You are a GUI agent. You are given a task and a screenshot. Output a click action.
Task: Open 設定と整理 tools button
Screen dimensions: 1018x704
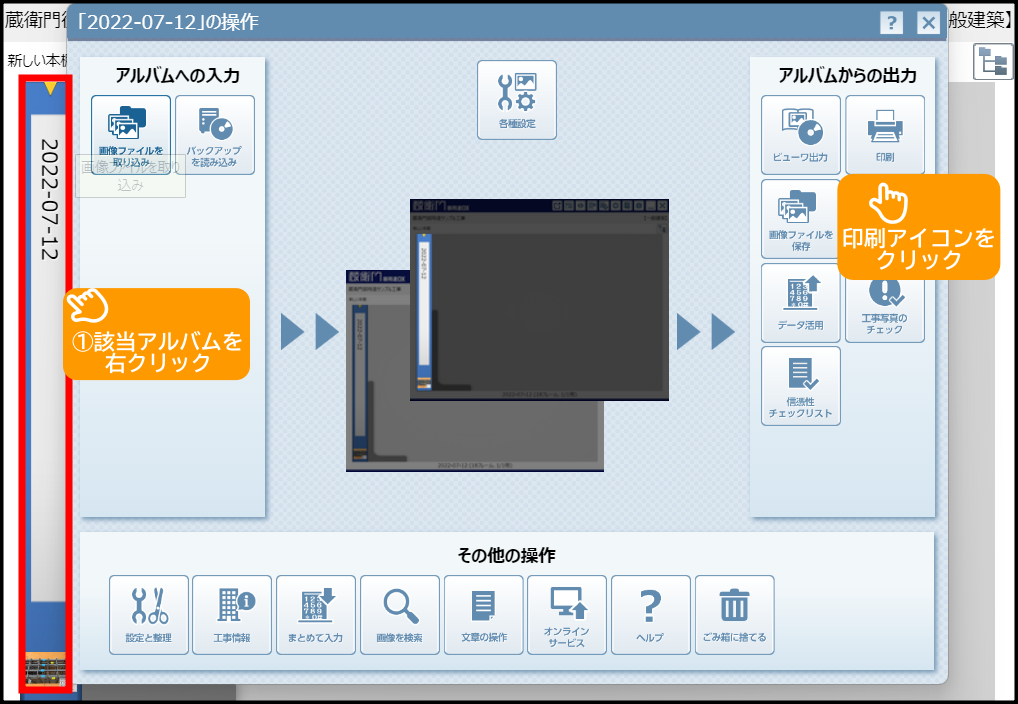tap(148, 614)
